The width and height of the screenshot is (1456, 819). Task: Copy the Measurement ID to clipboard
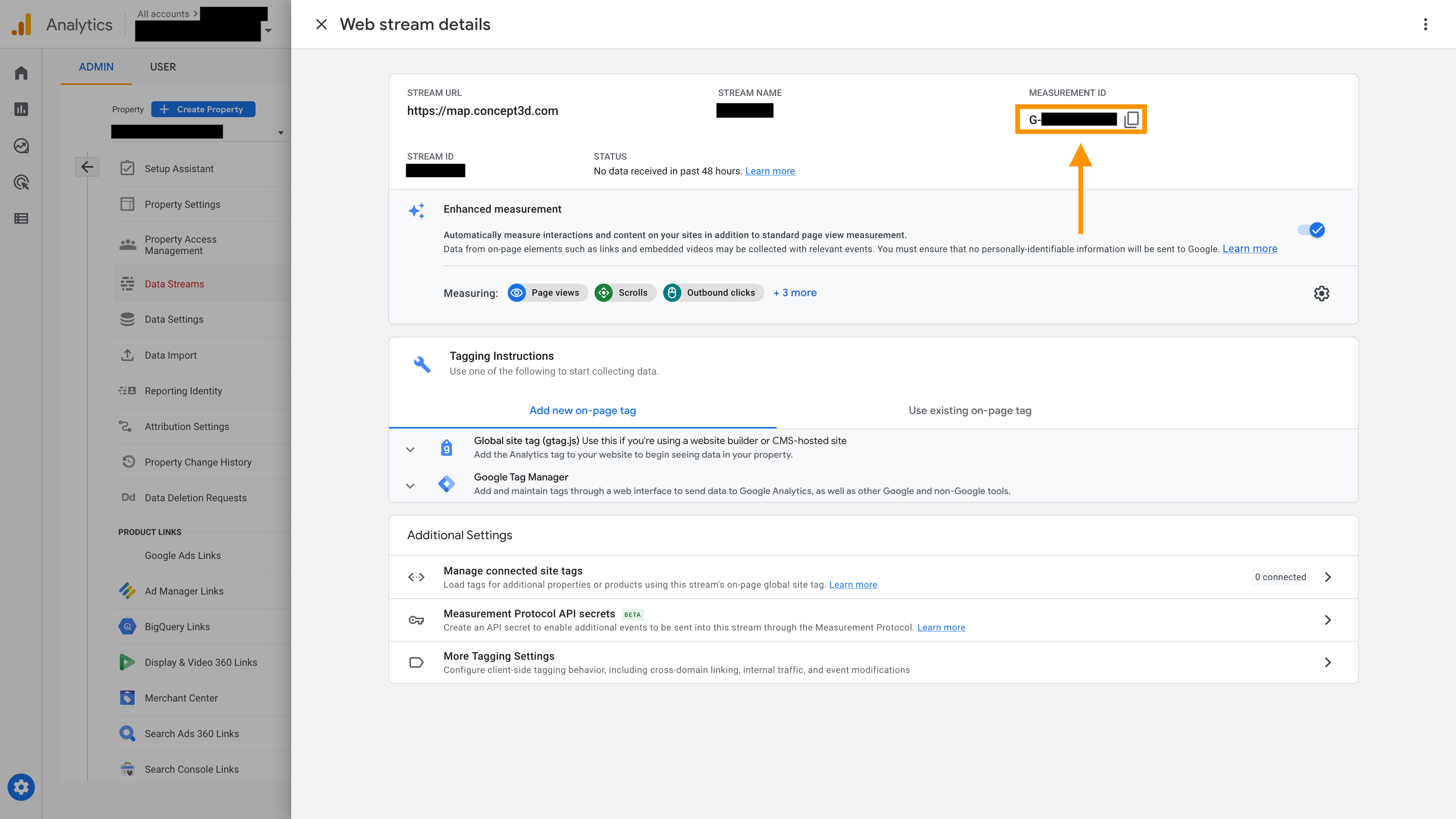coord(1131,119)
